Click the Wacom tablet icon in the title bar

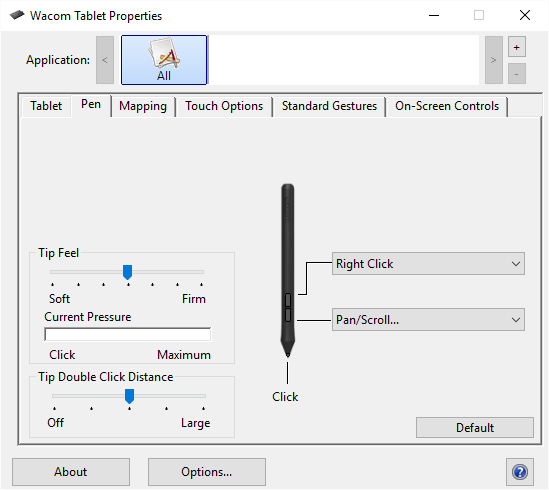coord(17,15)
